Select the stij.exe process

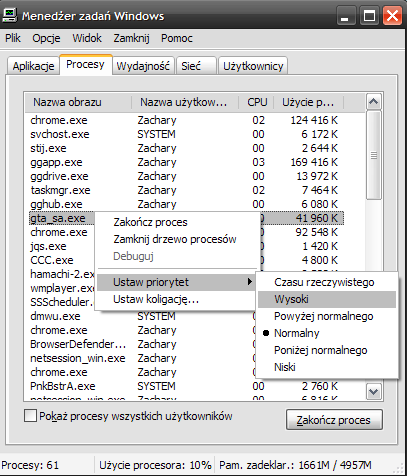186,148
